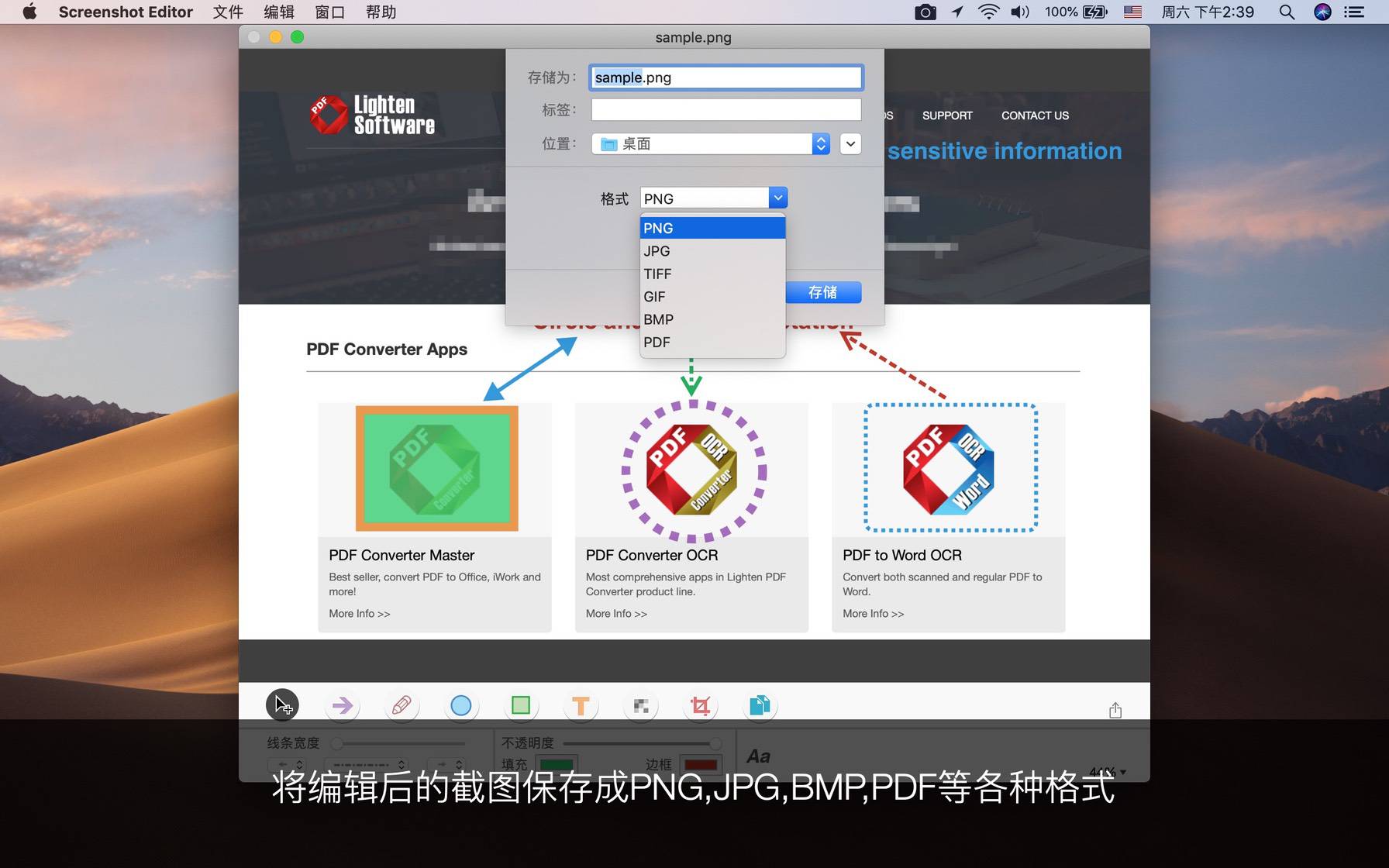
Task: Select the pointer selection tool
Action: [282, 705]
